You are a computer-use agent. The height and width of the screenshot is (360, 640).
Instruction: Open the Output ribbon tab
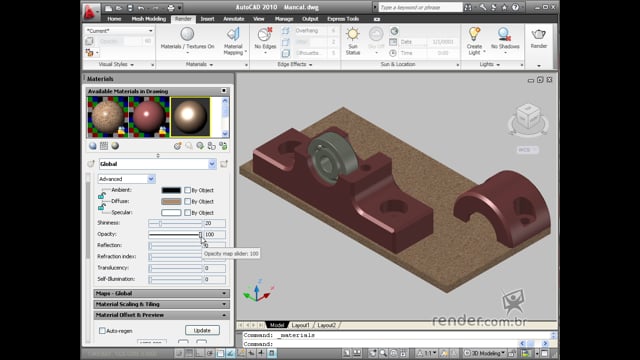coord(310,19)
